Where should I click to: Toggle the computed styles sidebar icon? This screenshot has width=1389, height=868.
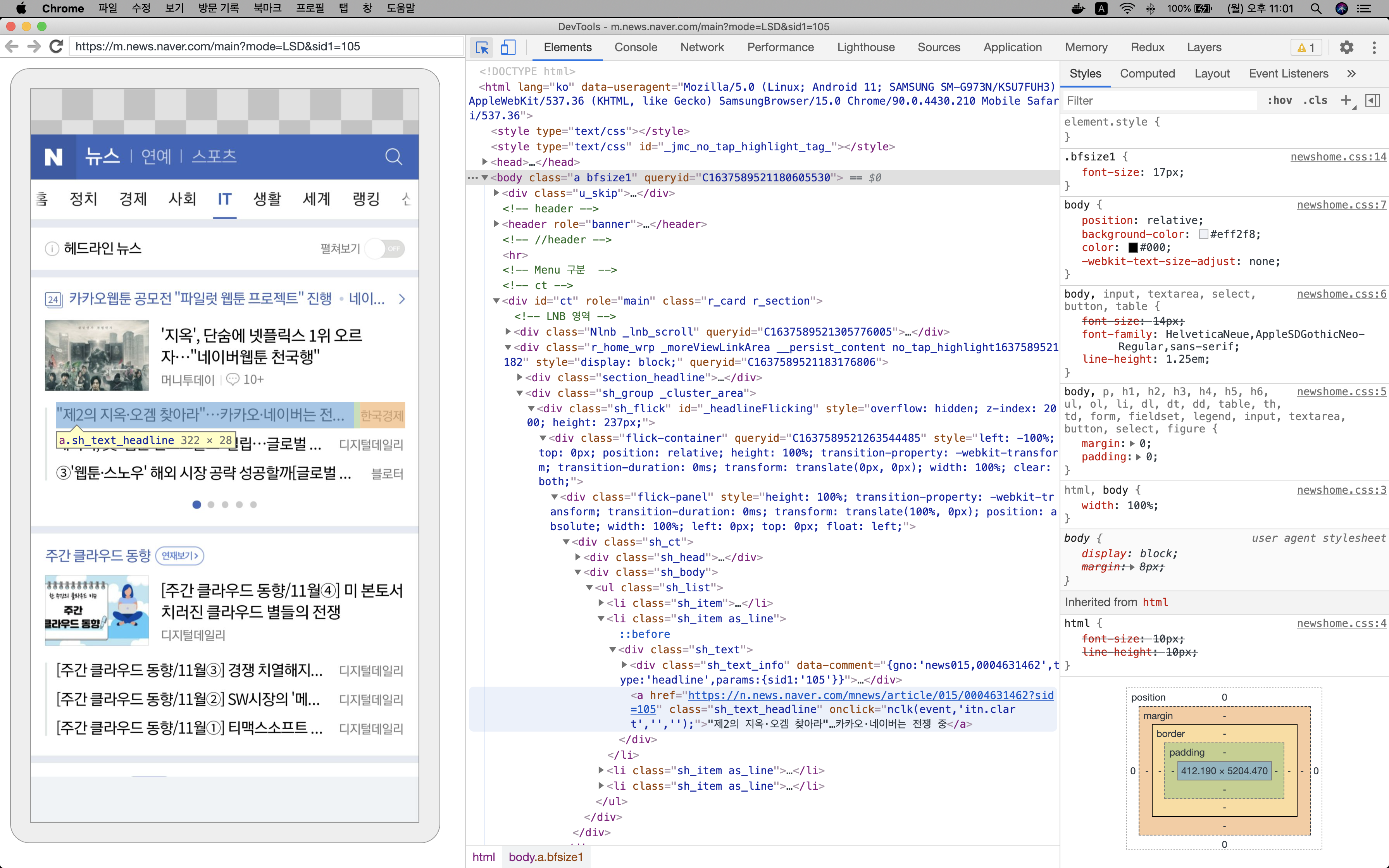(1372, 100)
